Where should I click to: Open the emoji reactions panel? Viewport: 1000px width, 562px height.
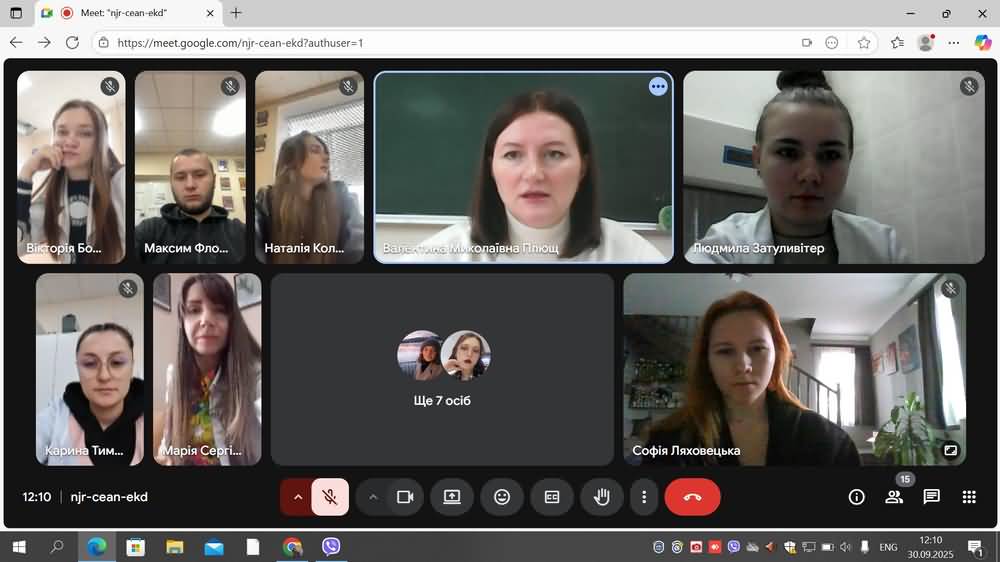pyautogui.click(x=502, y=497)
